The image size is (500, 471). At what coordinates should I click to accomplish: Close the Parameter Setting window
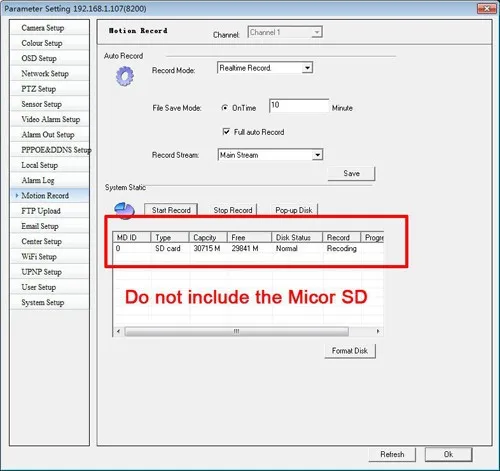(x=486, y=8)
